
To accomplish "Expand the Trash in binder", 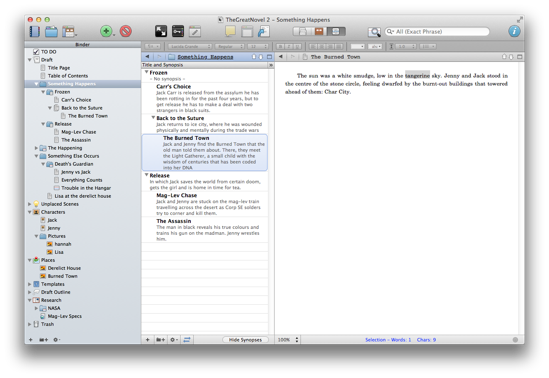I will point(30,324).
